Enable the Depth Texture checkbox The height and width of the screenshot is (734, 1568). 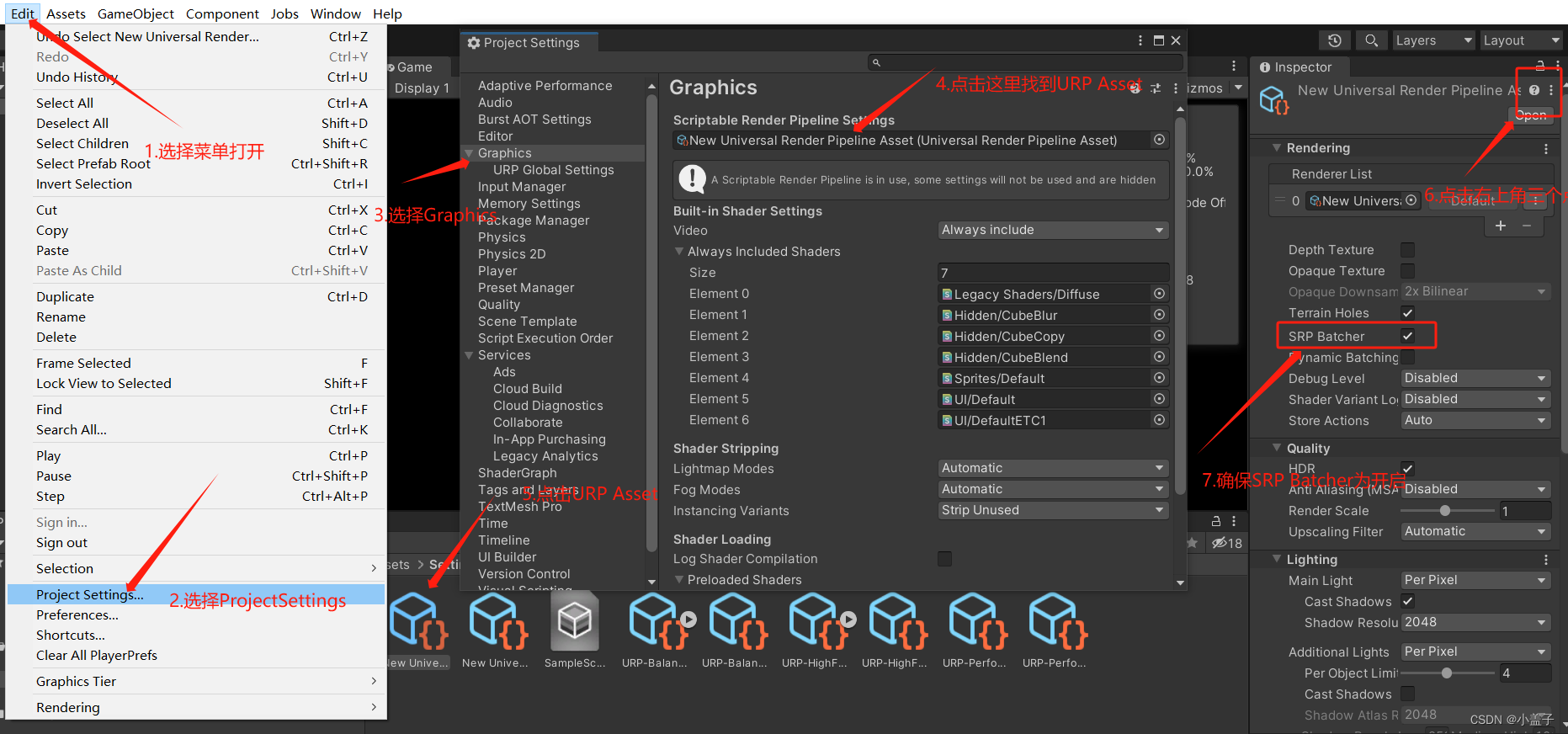pos(1407,250)
